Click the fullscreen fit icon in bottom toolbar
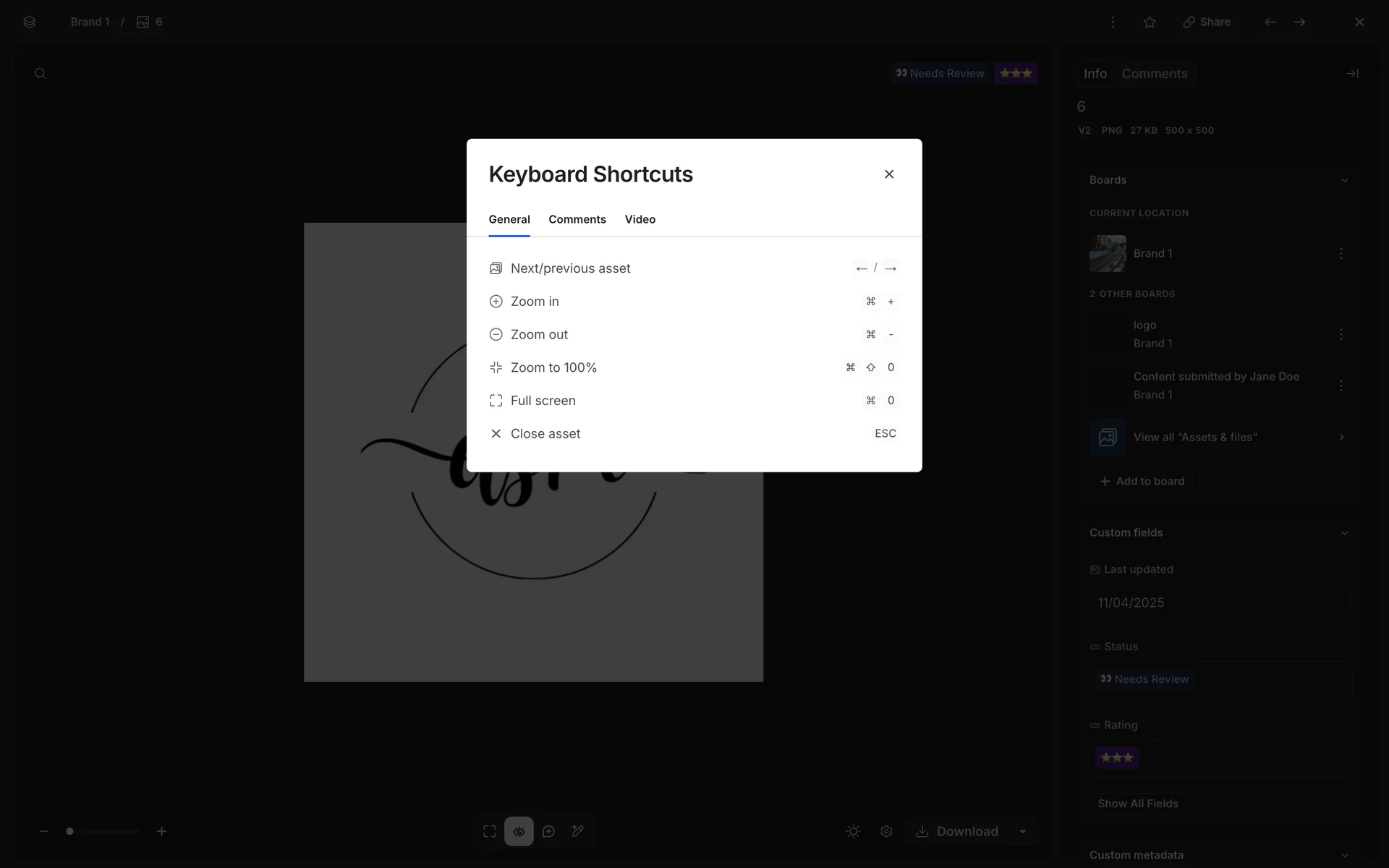 point(490,831)
